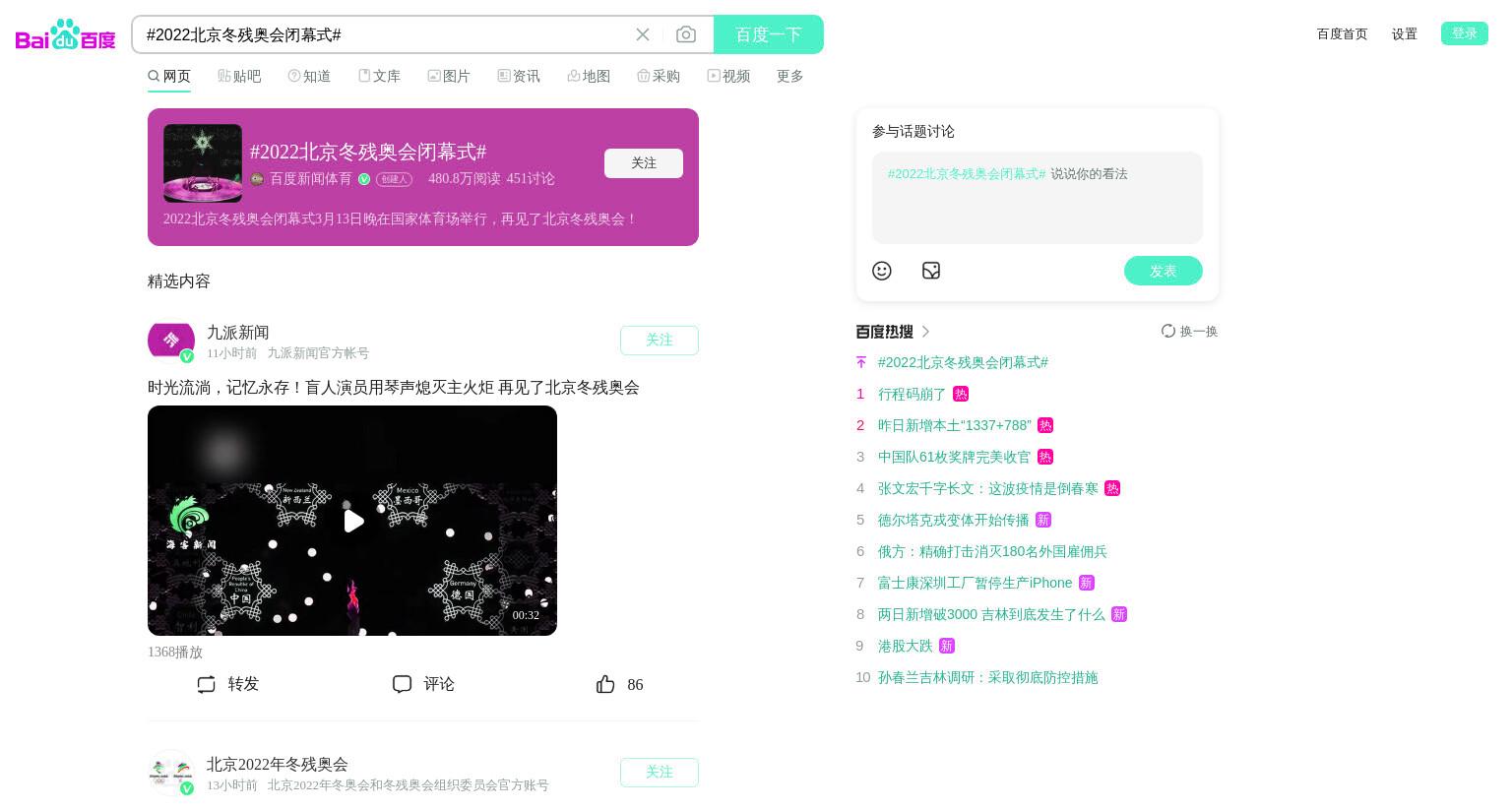This screenshot has height=811, width=1512.
Task: Switch to the 资讯 tab
Action: click(x=519, y=76)
